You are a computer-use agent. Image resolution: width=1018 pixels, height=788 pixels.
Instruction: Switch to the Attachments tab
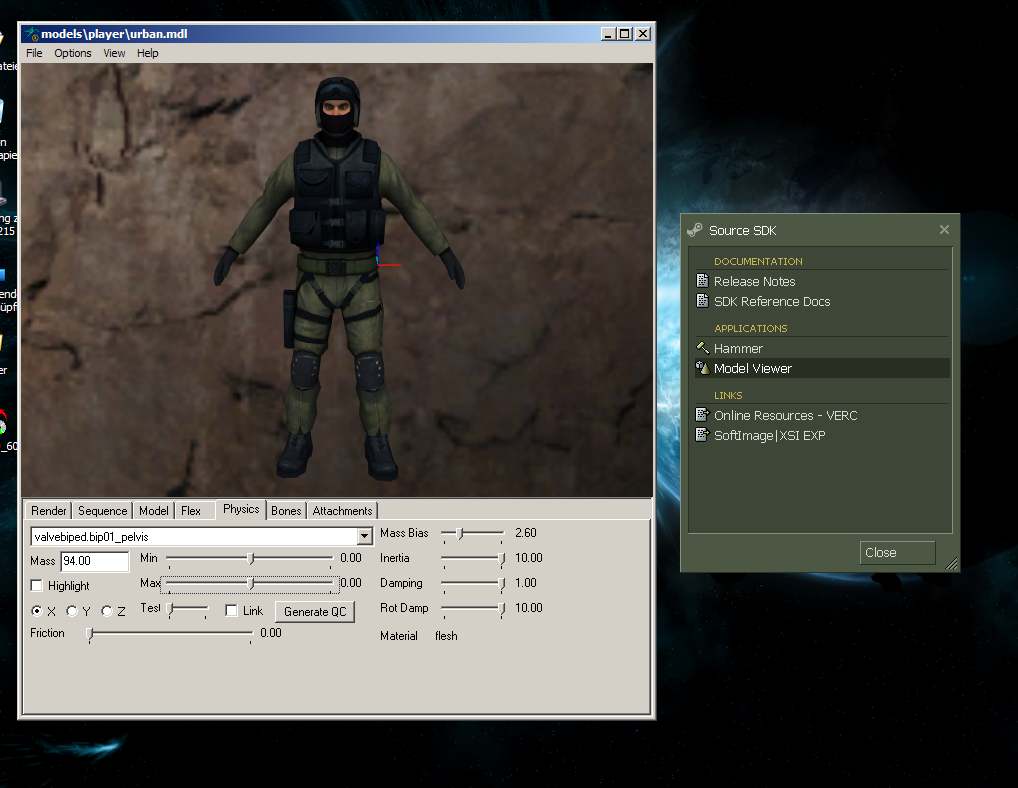pyautogui.click(x=342, y=511)
